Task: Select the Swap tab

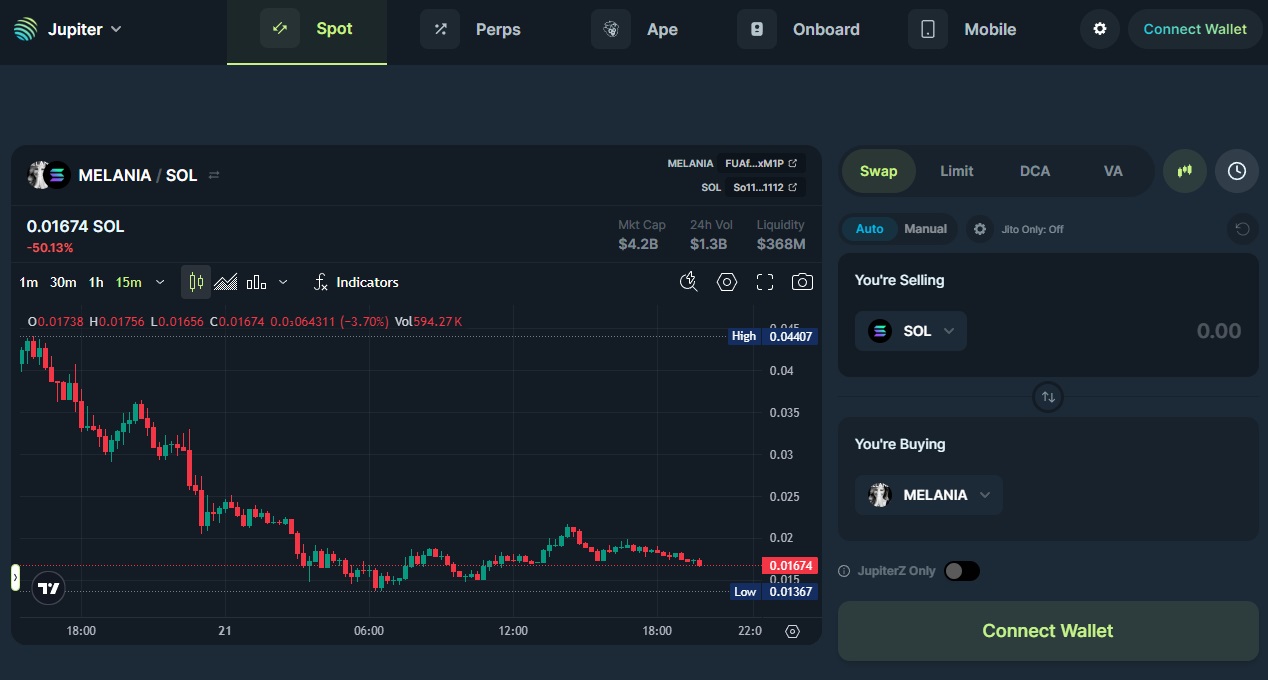Action: 879,171
